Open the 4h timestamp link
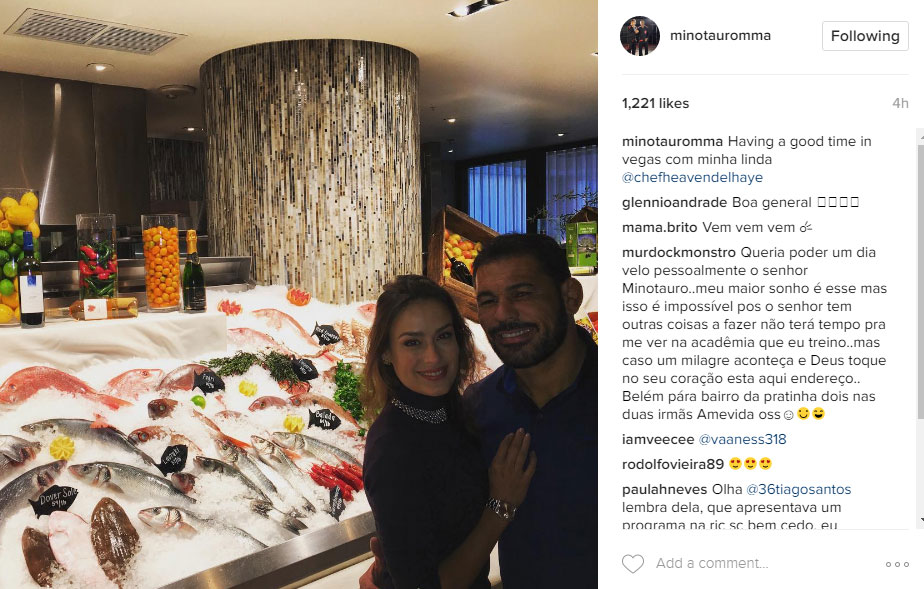 pos(900,103)
